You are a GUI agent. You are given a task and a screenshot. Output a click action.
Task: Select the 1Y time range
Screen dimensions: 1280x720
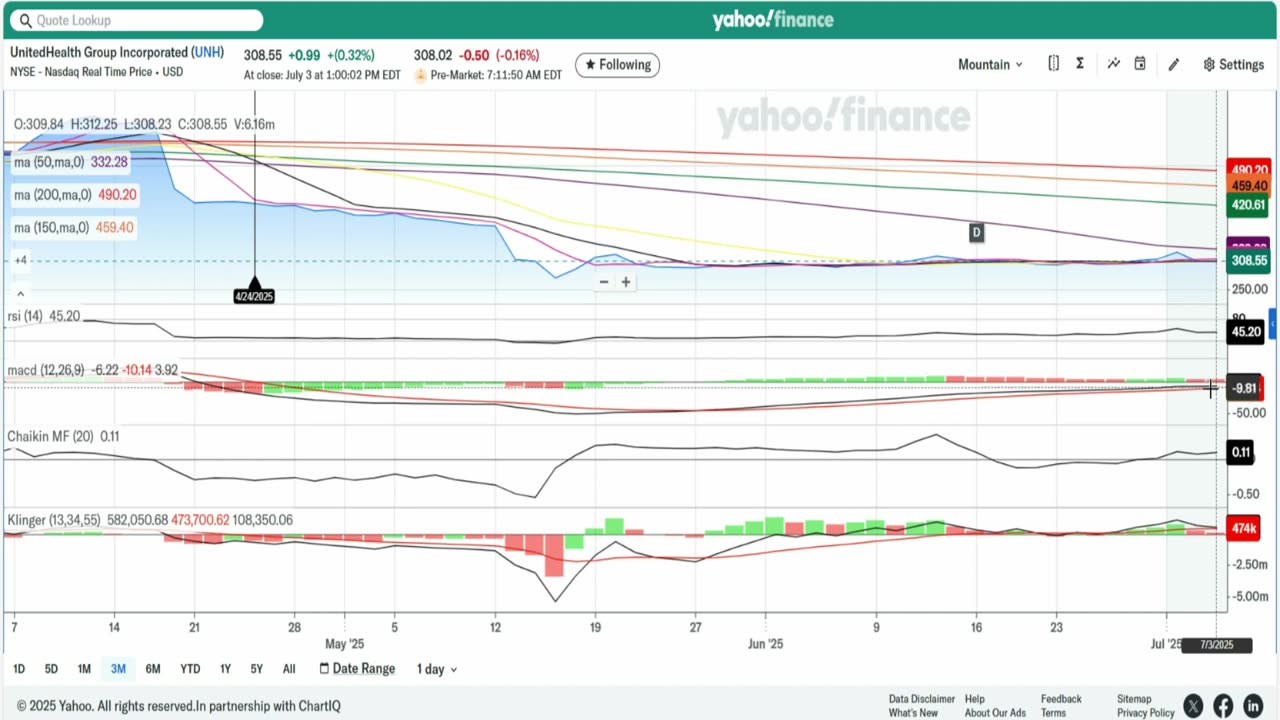pos(225,669)
